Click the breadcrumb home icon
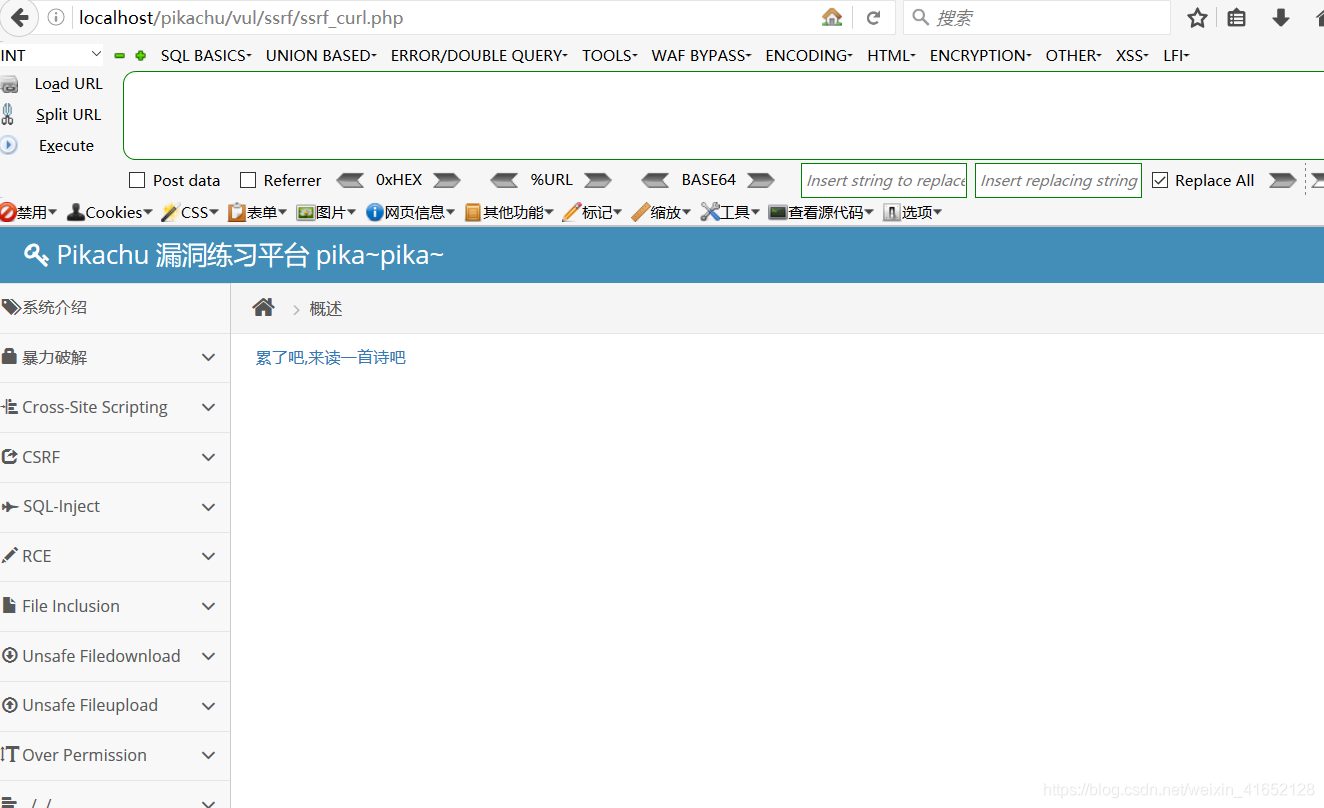Viewport: 1324px width, 808px height. [x=264, y=307]
